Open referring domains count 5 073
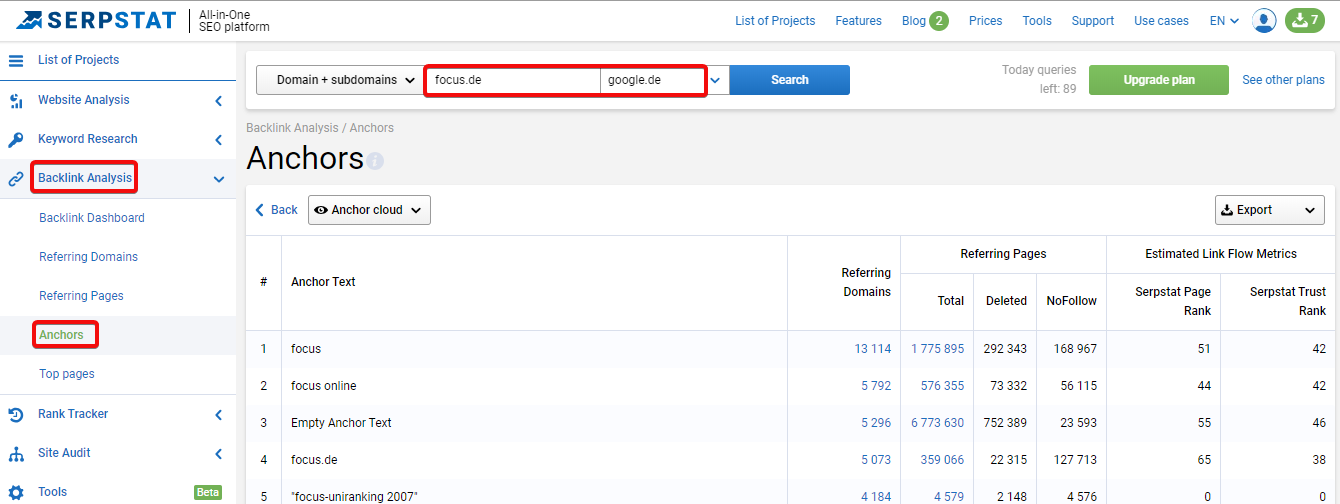This screenshot has width=1340, height=504. 876,460
